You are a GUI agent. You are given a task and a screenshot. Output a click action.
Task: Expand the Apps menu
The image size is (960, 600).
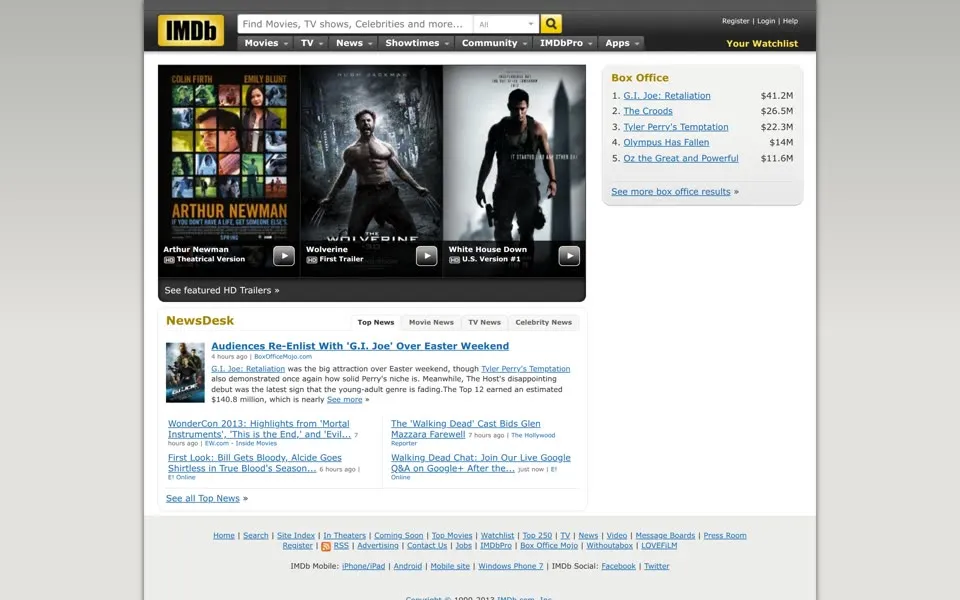pos(621,43)
